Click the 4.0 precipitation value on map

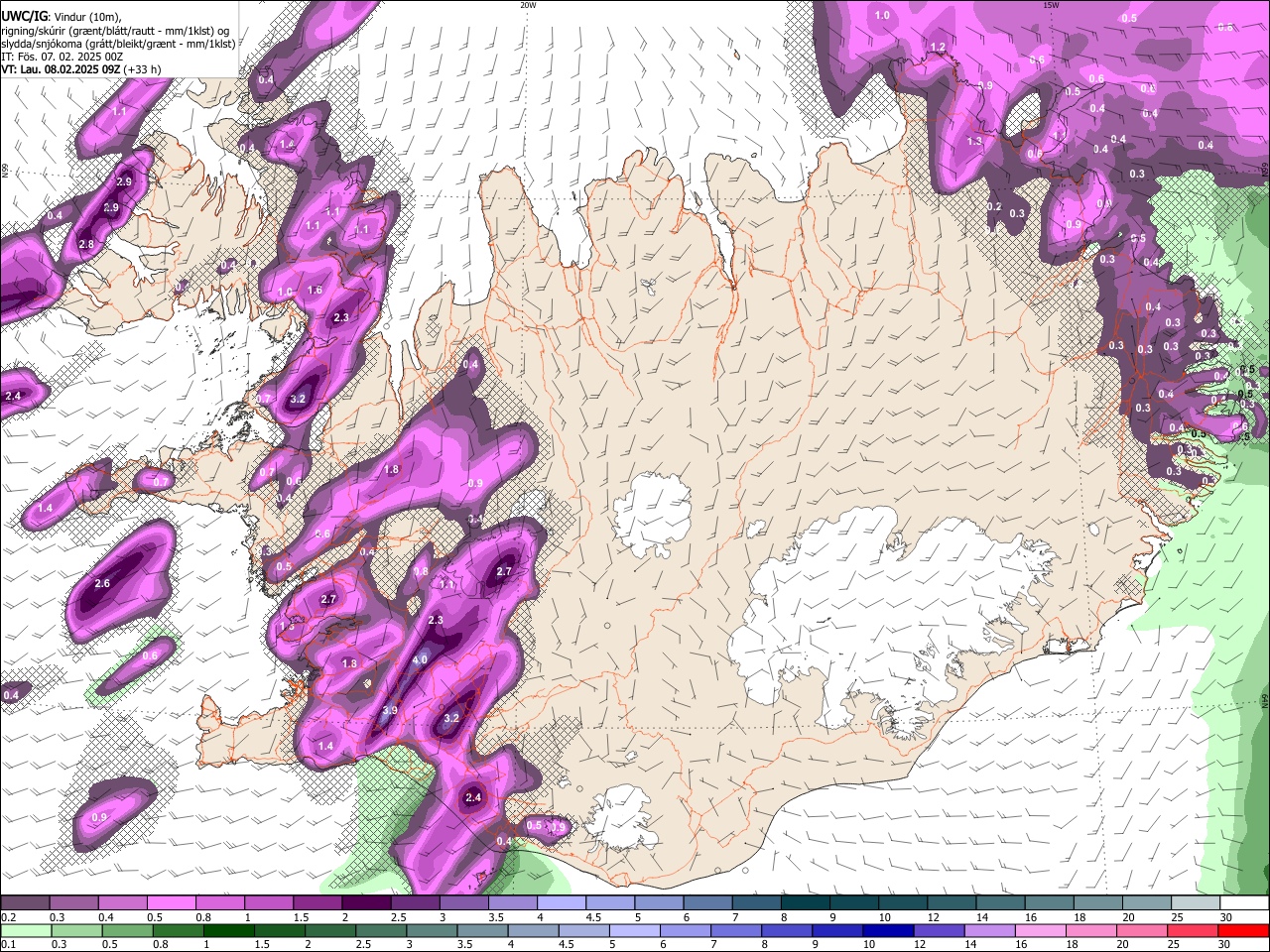[x=420, y=659]
